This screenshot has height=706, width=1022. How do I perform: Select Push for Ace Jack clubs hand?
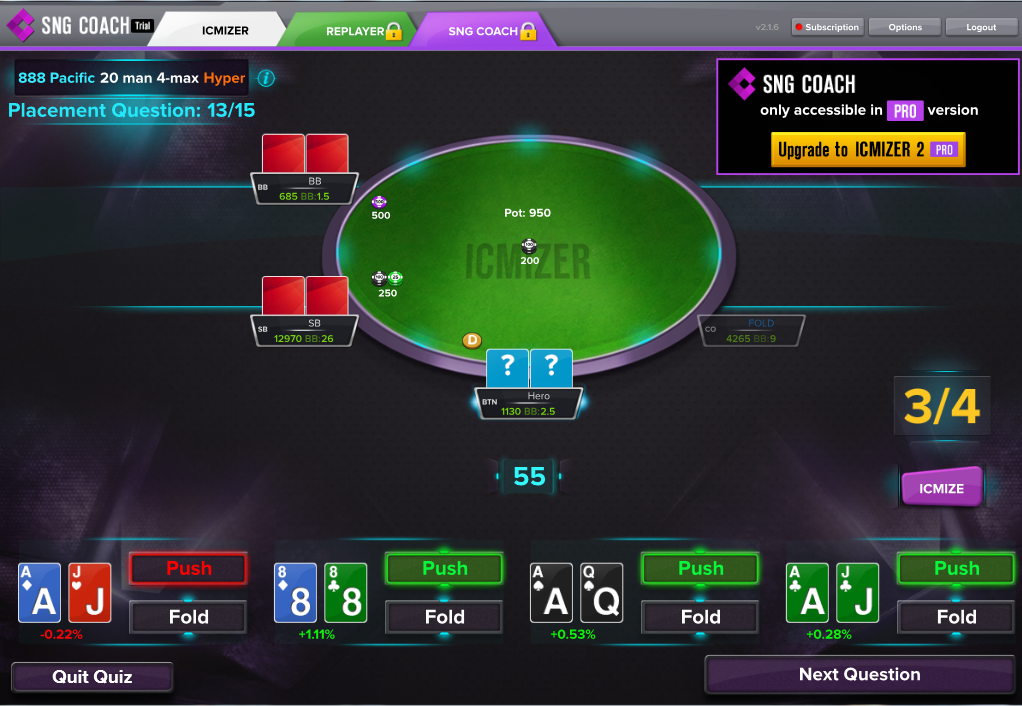point(956,568)
